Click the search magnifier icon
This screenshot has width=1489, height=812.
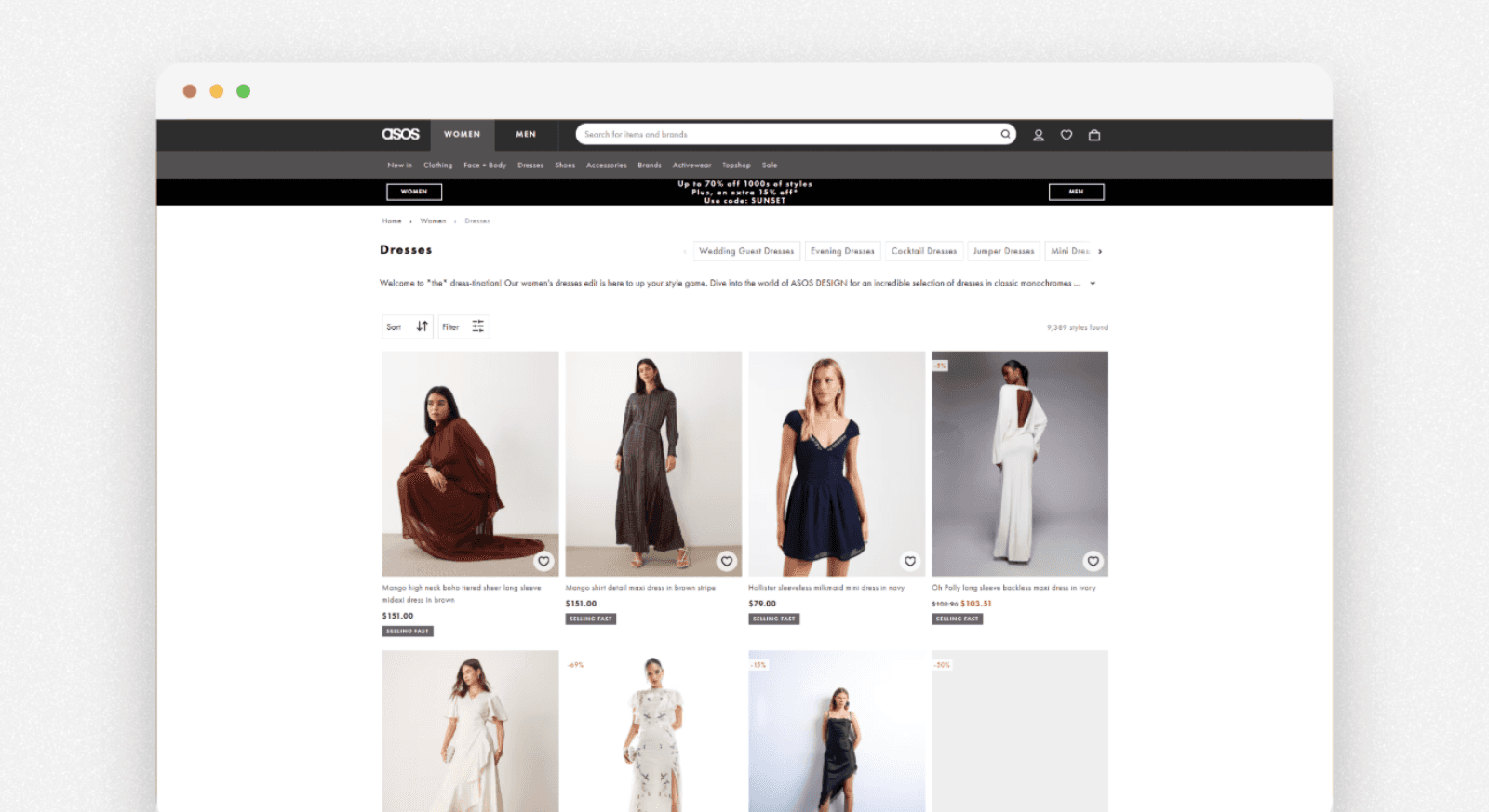[1005, 134]
